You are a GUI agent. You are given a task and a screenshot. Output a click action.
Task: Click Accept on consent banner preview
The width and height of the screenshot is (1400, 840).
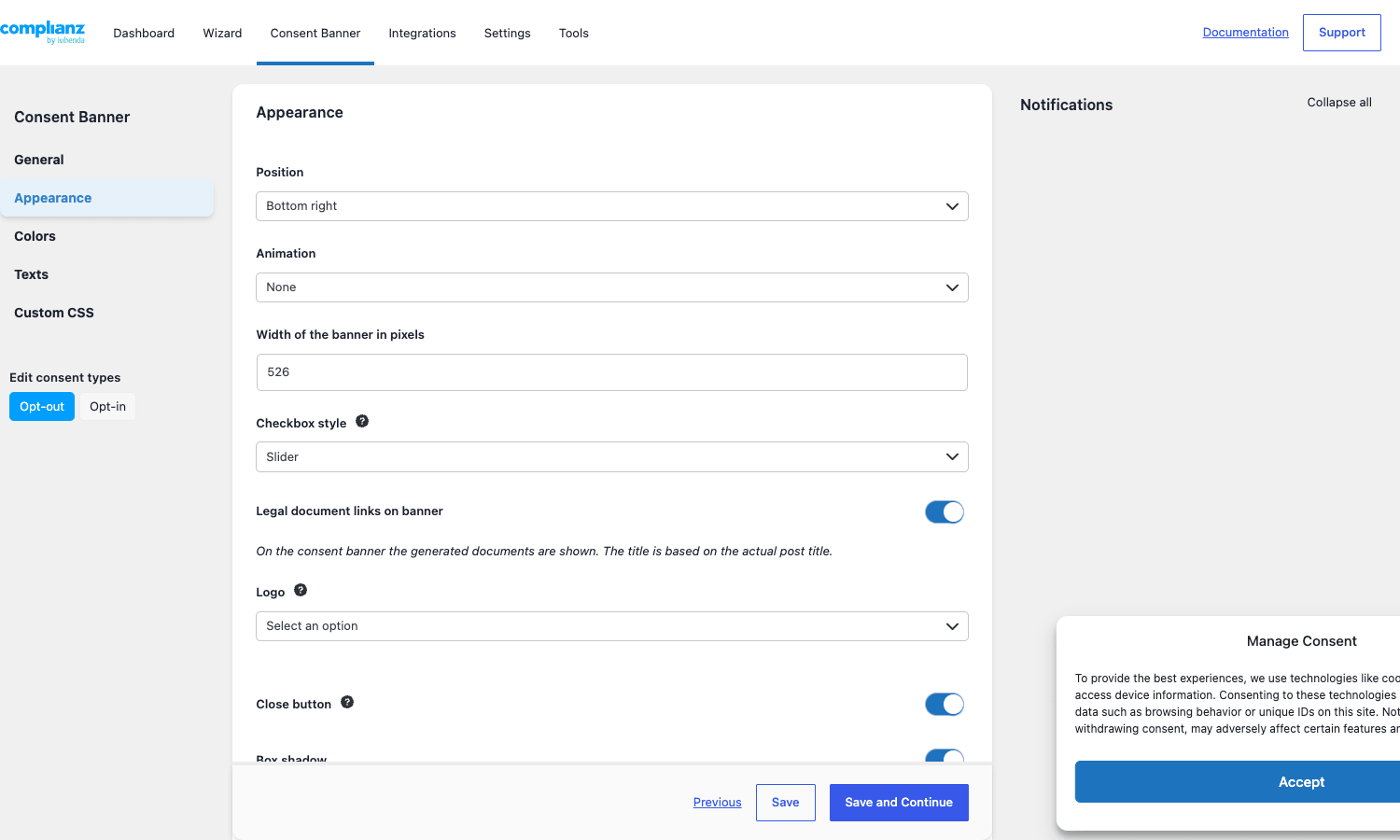(x=1238, y=782)
